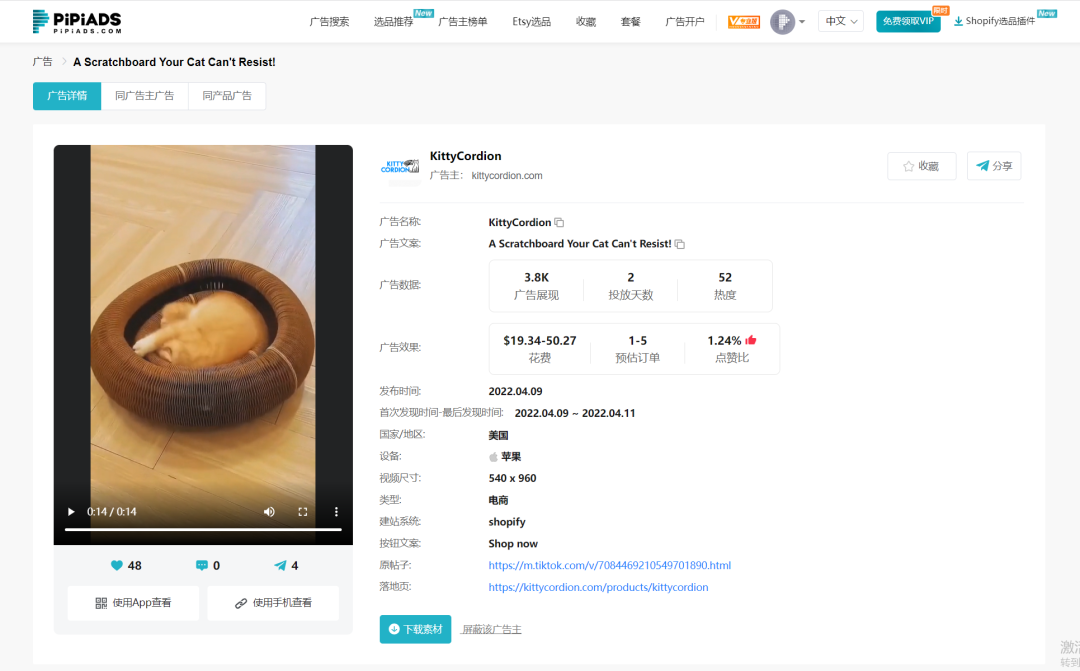The height and width of the screenshot is (671, 1080).
Task: Click the shares icon showing 4
Action: coord(280,566)
